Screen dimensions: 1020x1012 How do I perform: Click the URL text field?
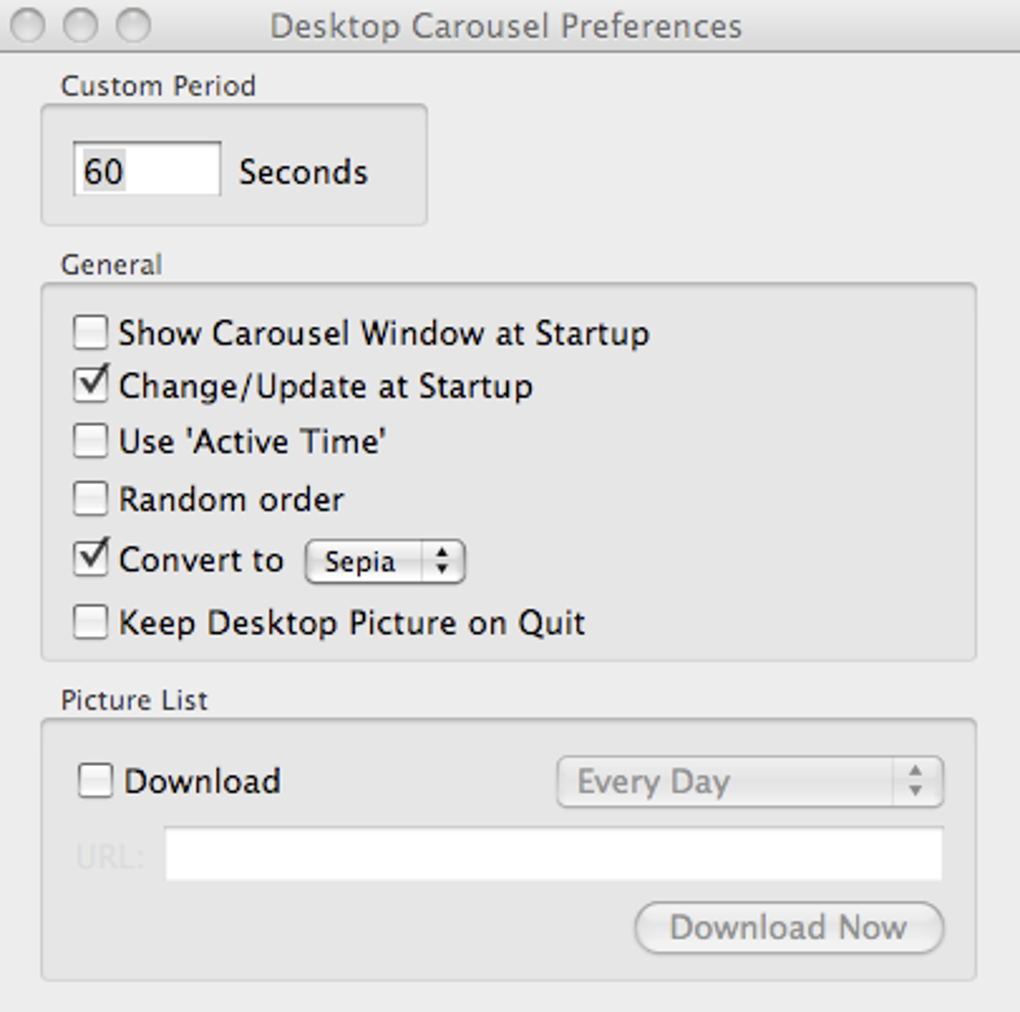[553, 855]
